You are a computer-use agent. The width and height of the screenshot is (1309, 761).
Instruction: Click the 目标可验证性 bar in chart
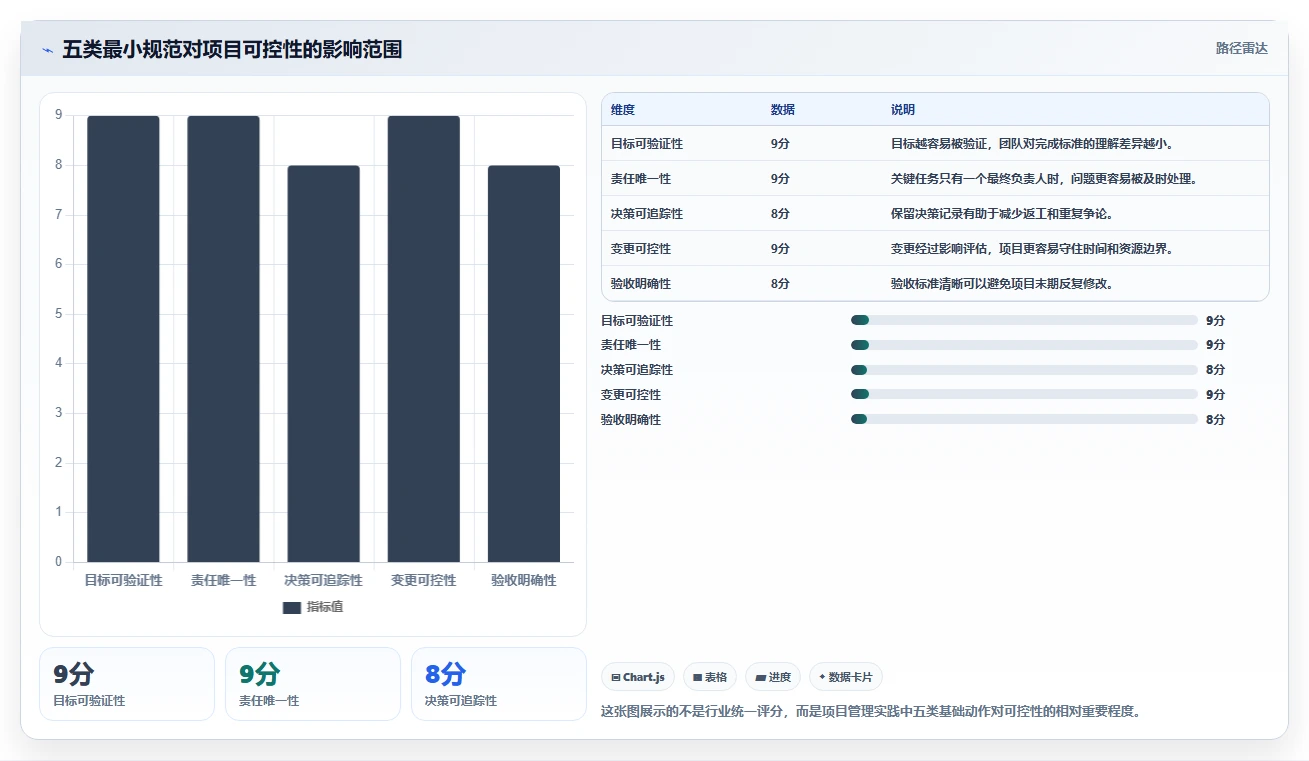tap(123, 339)
